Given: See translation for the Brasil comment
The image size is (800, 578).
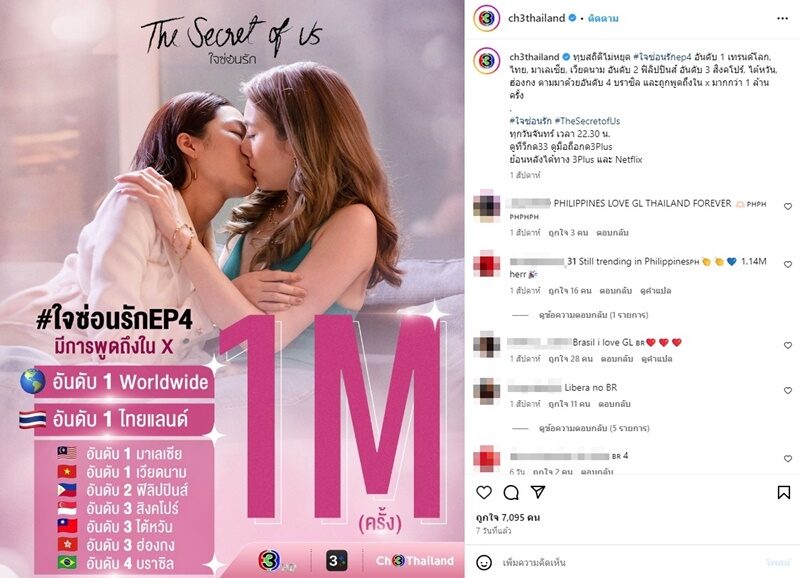Looking at the screenshot, I should coord(657,359).
